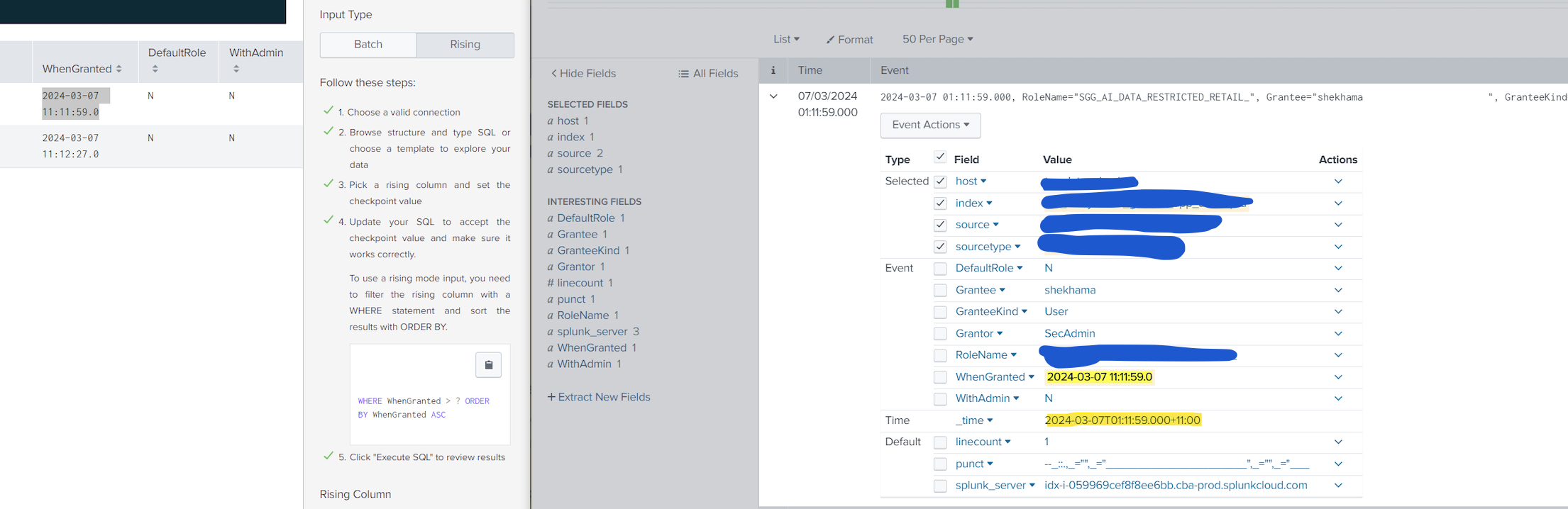Open All Fields list icon

[x=683, y=74]
